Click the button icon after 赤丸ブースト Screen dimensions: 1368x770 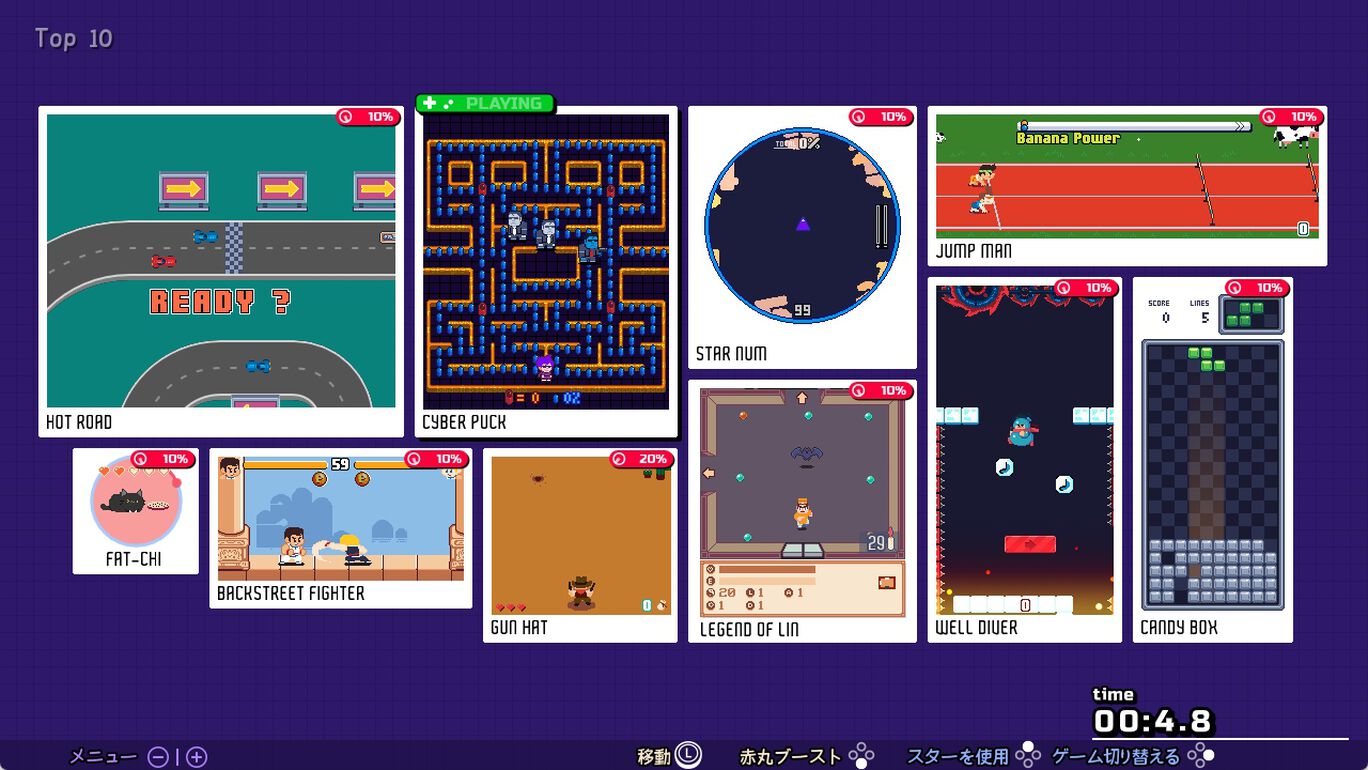pos(861,756)
